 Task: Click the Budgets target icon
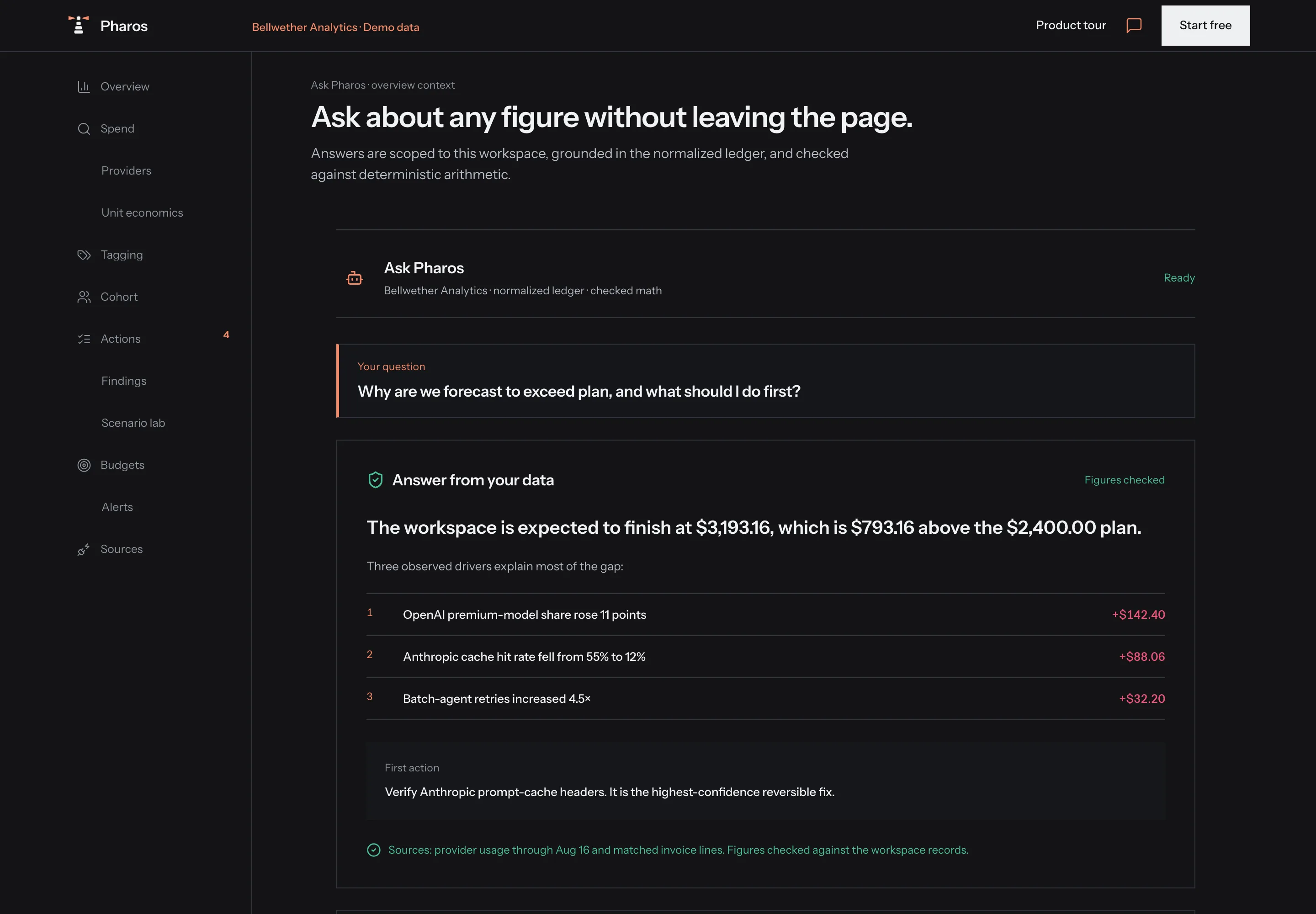point(84,465)
